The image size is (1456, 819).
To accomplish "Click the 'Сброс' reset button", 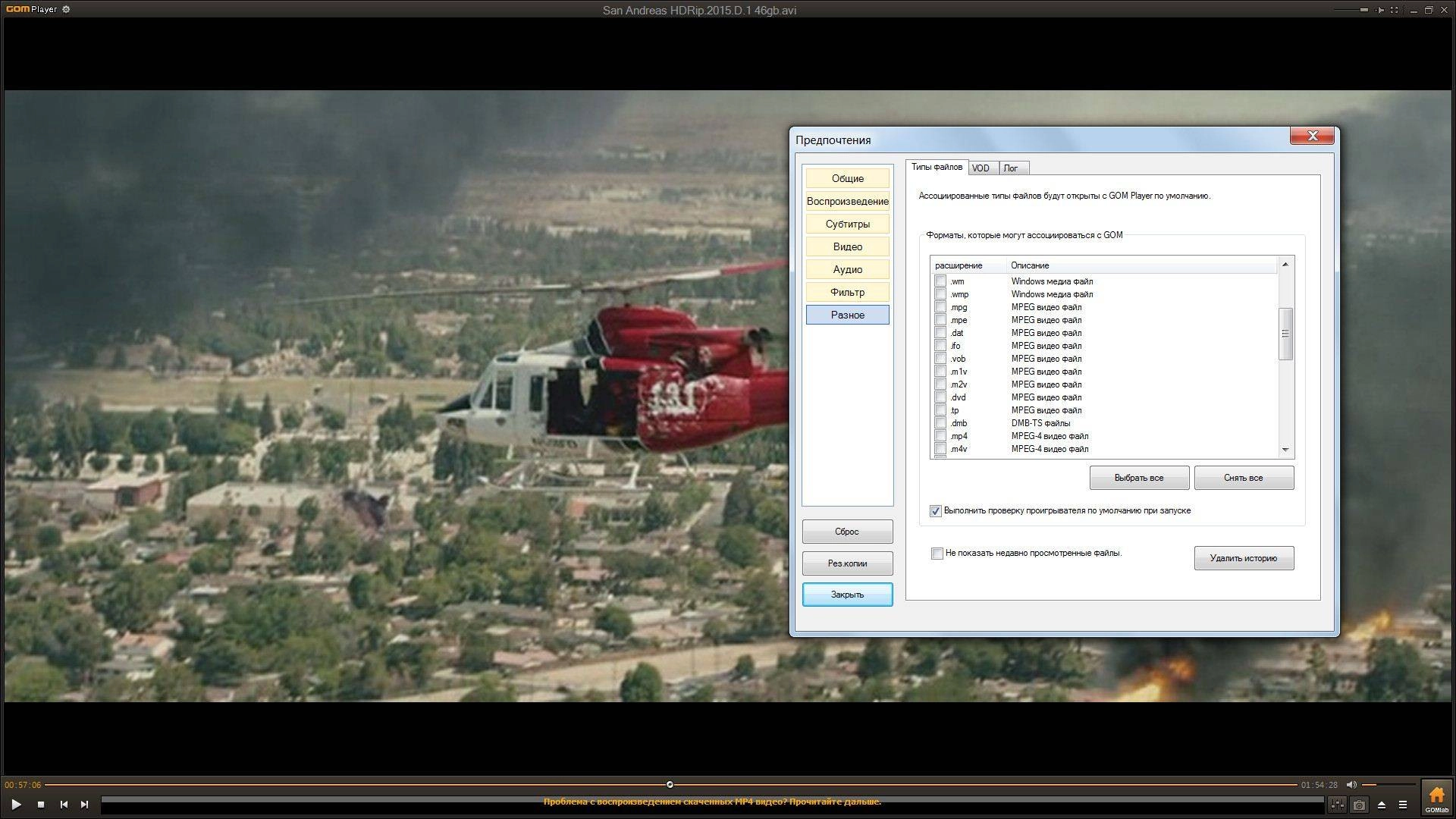I will pyautogui.click(x=847, y=532).
